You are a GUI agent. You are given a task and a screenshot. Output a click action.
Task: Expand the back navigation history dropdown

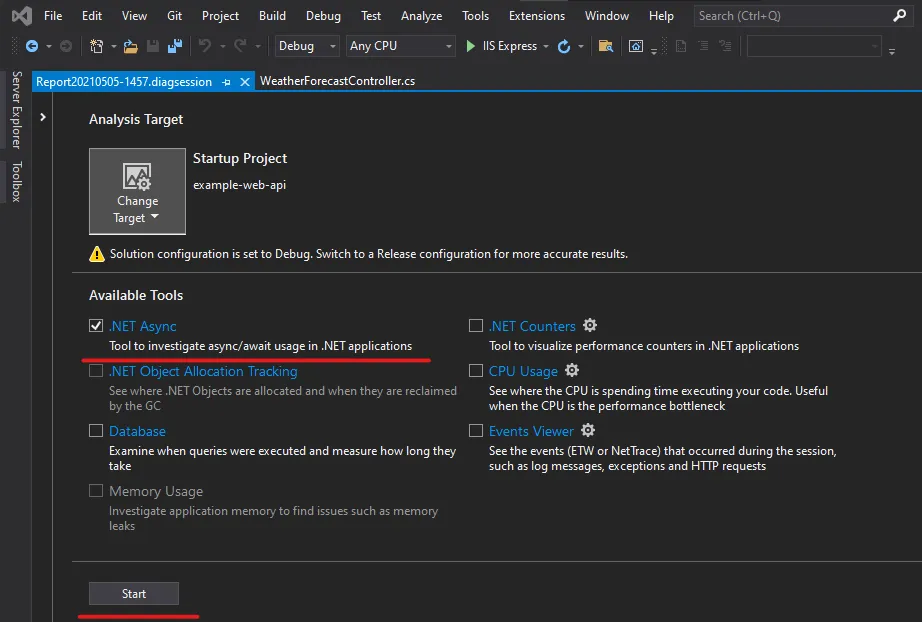[49, 46]
